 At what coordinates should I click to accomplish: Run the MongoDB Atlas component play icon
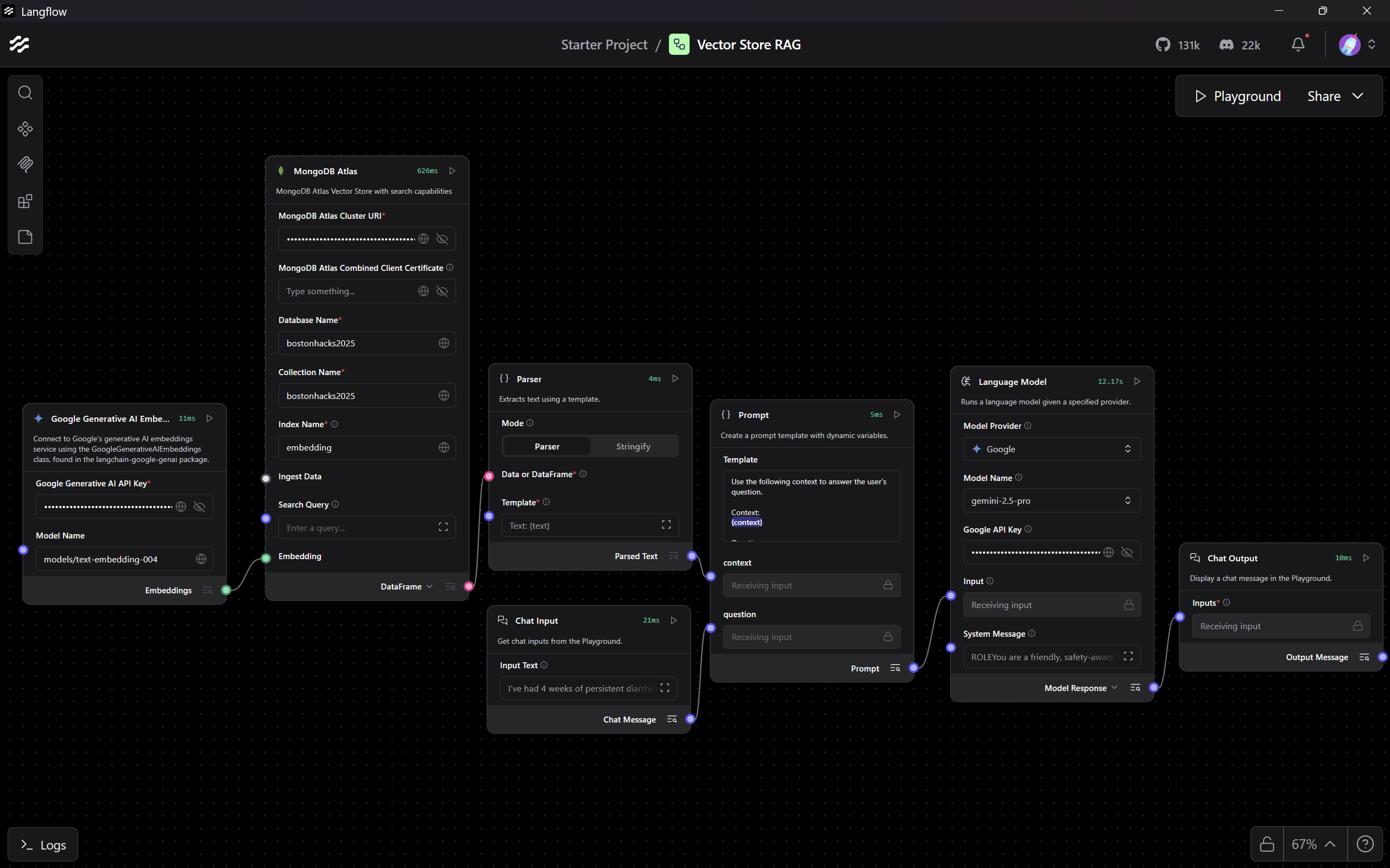click(452, 171)
